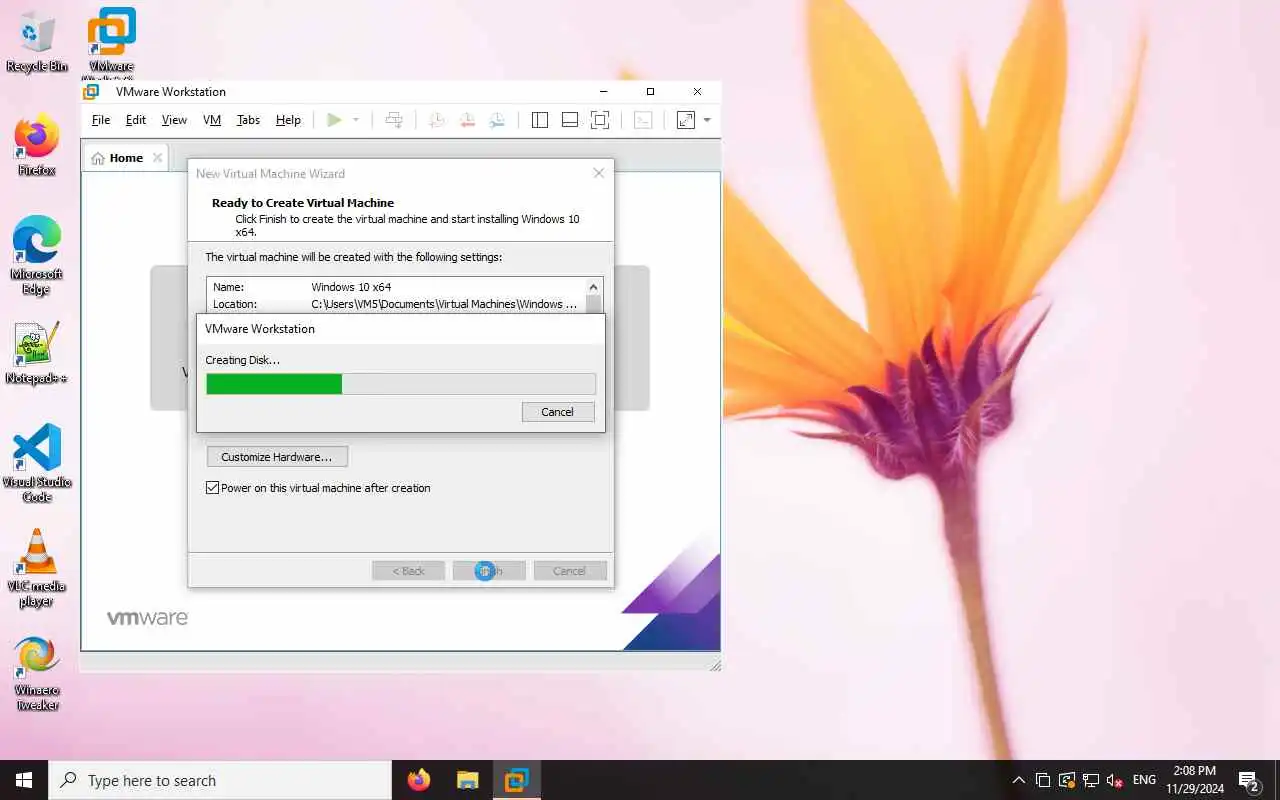The width and height of the screenshot is (1280, 800).
Task: Toggle the thumbnail bar panel icon
Action: point(570,120)
